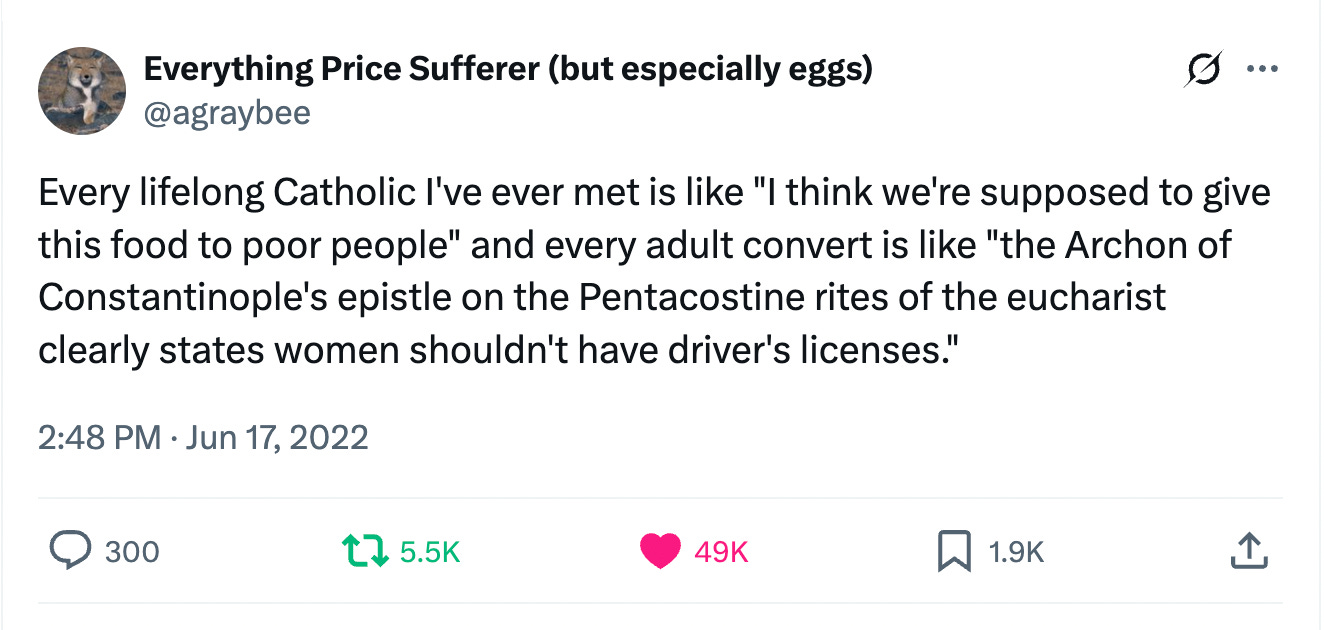This screenshot has height=630, width=1324.
Task: Click the profile avatar of Everything Price Sufferer
Action: (x=82, y=90)
